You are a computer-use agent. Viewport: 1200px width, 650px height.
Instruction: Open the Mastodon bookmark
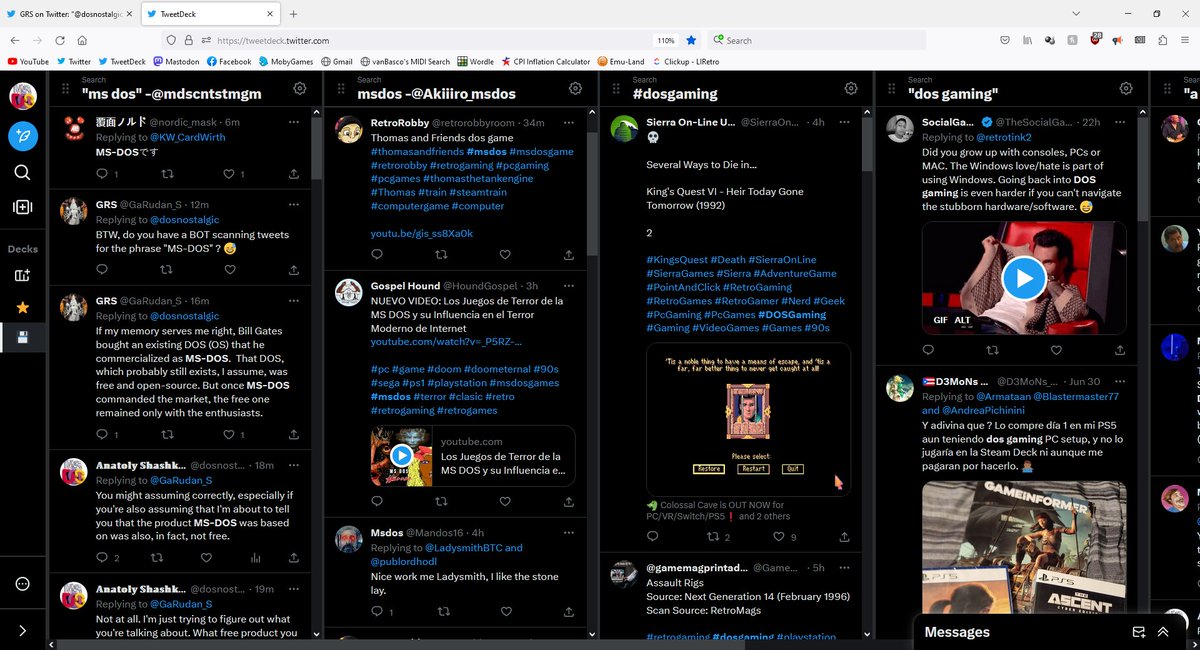click(175, 61)
